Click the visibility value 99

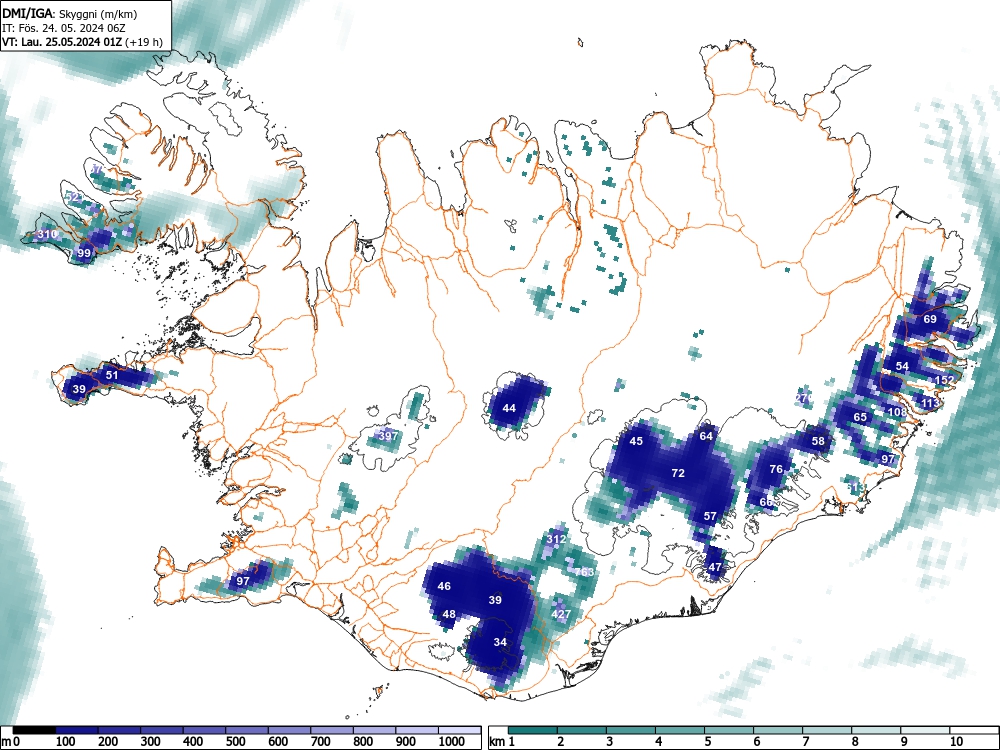coord(84,253)
